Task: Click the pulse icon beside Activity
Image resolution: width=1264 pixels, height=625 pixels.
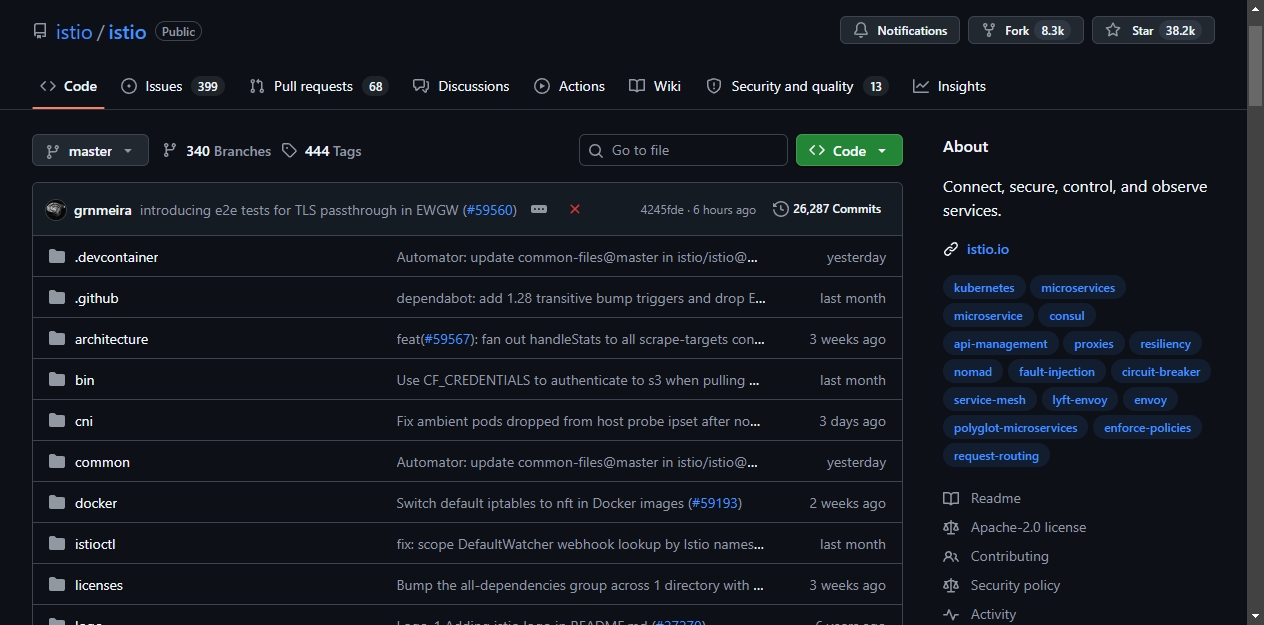Action: 951,614
